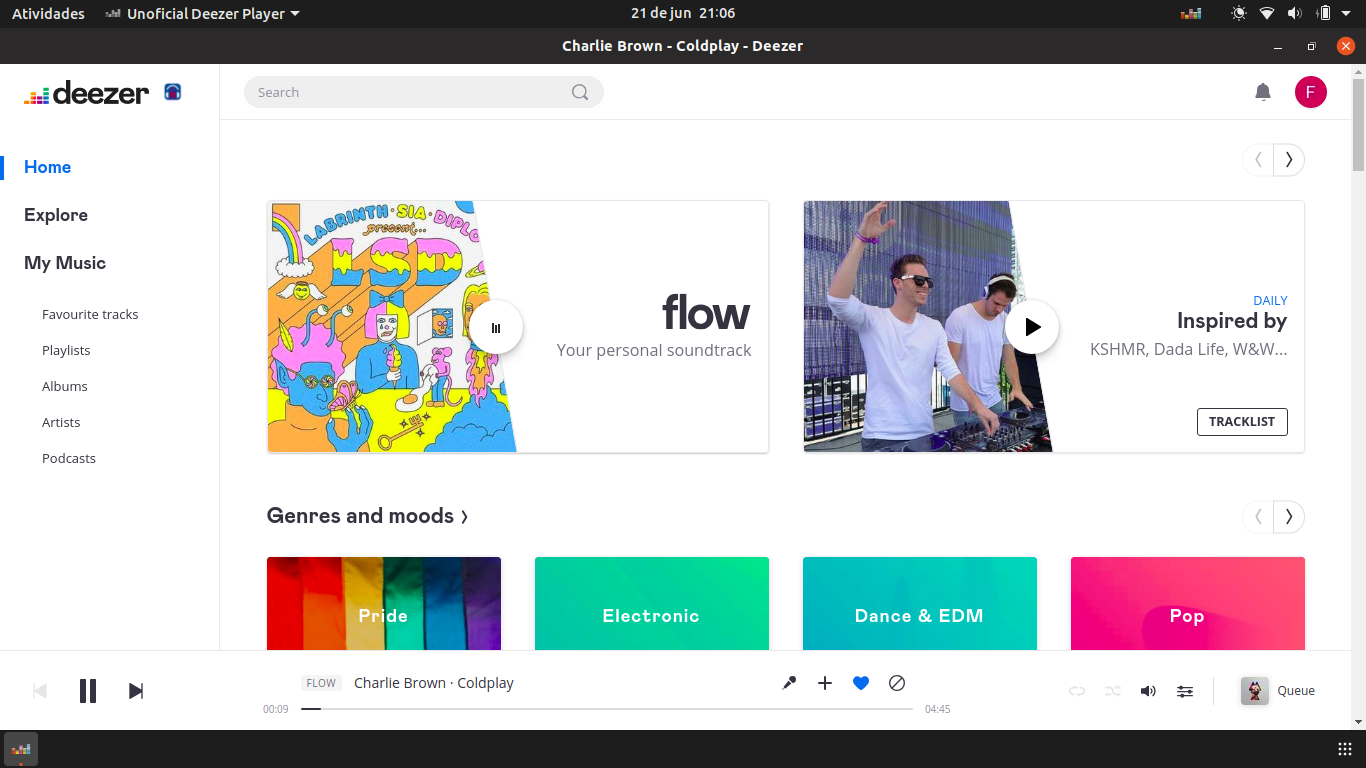The width and height of the screenshot is (1366, 768).
Task: Click the volume icon in top bar
Action: (1295, 14)
